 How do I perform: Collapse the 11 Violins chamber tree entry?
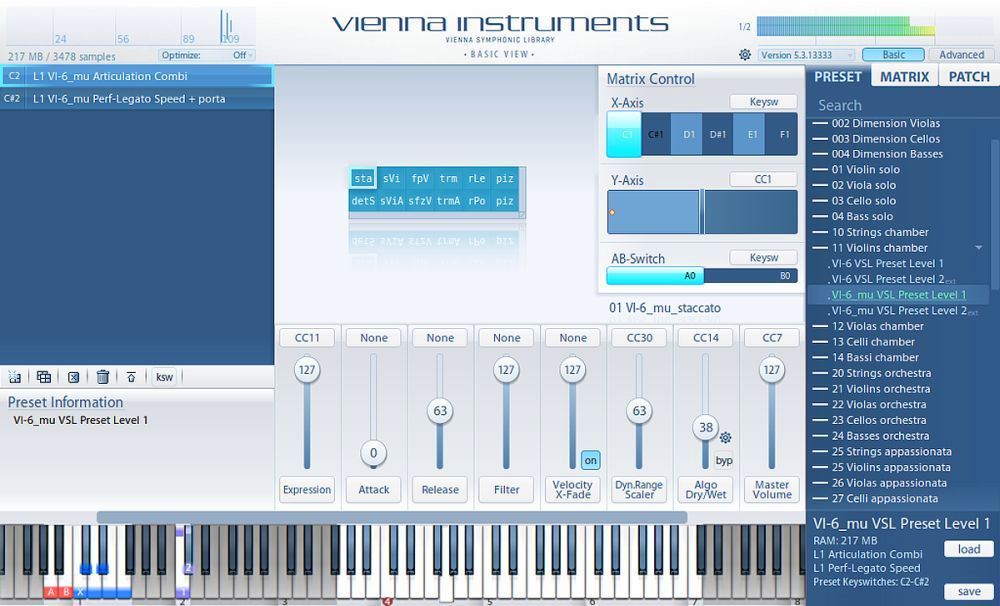pos(976,247)
